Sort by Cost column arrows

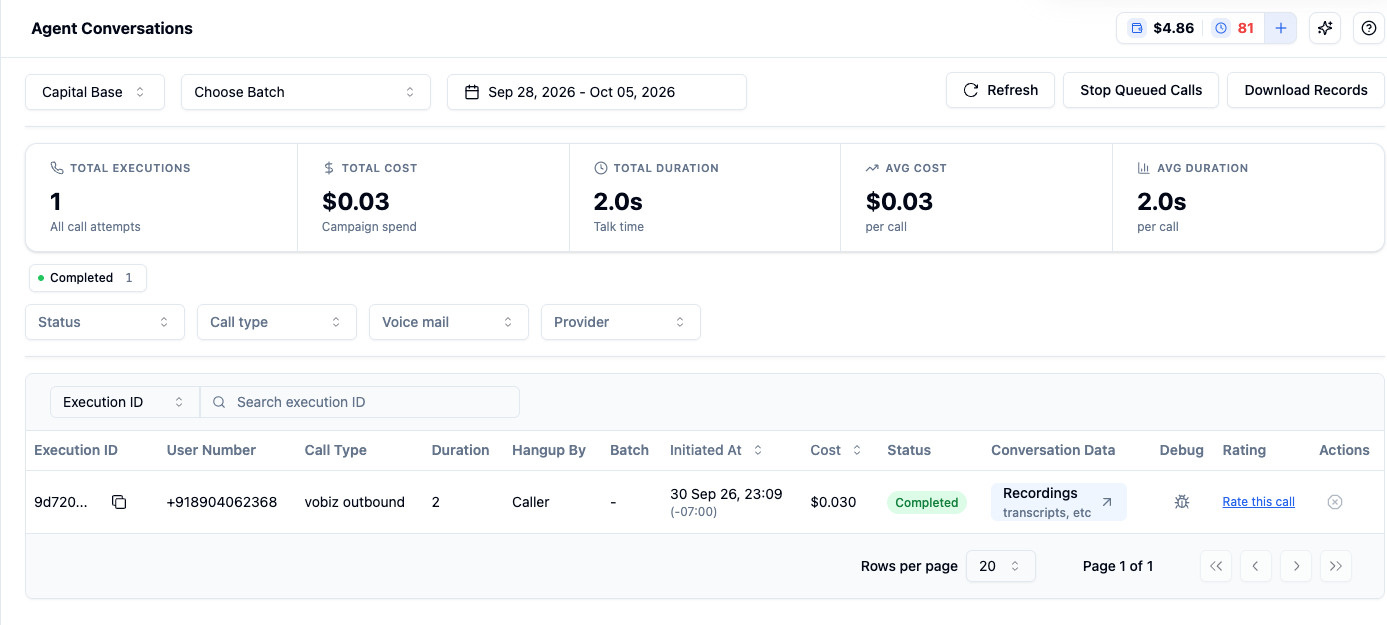click(x=857, y=451)
